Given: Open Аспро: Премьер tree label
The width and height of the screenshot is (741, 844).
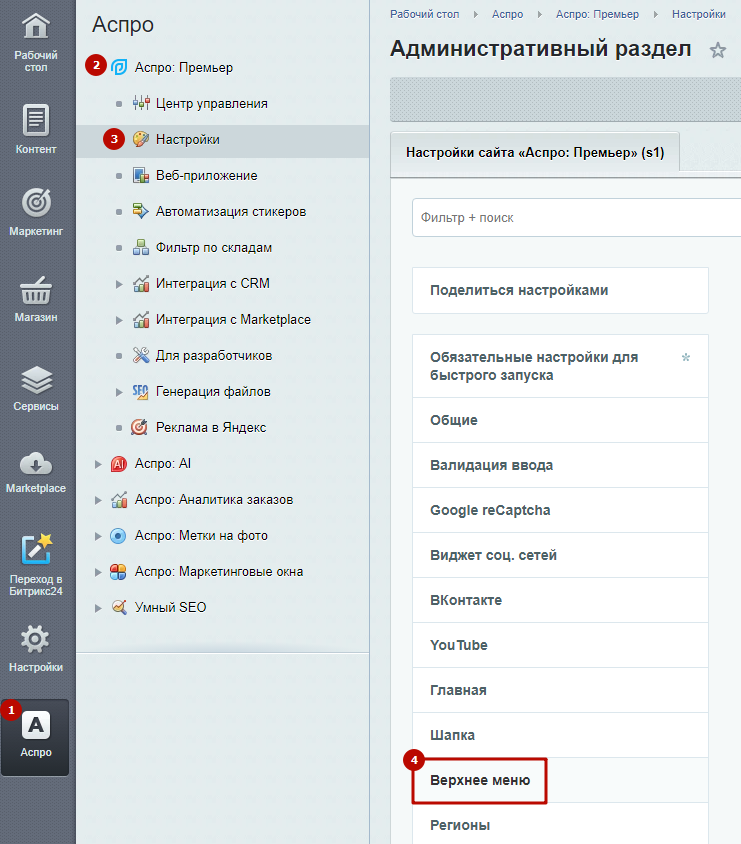Looking at the screenshot, I should 184,68.
